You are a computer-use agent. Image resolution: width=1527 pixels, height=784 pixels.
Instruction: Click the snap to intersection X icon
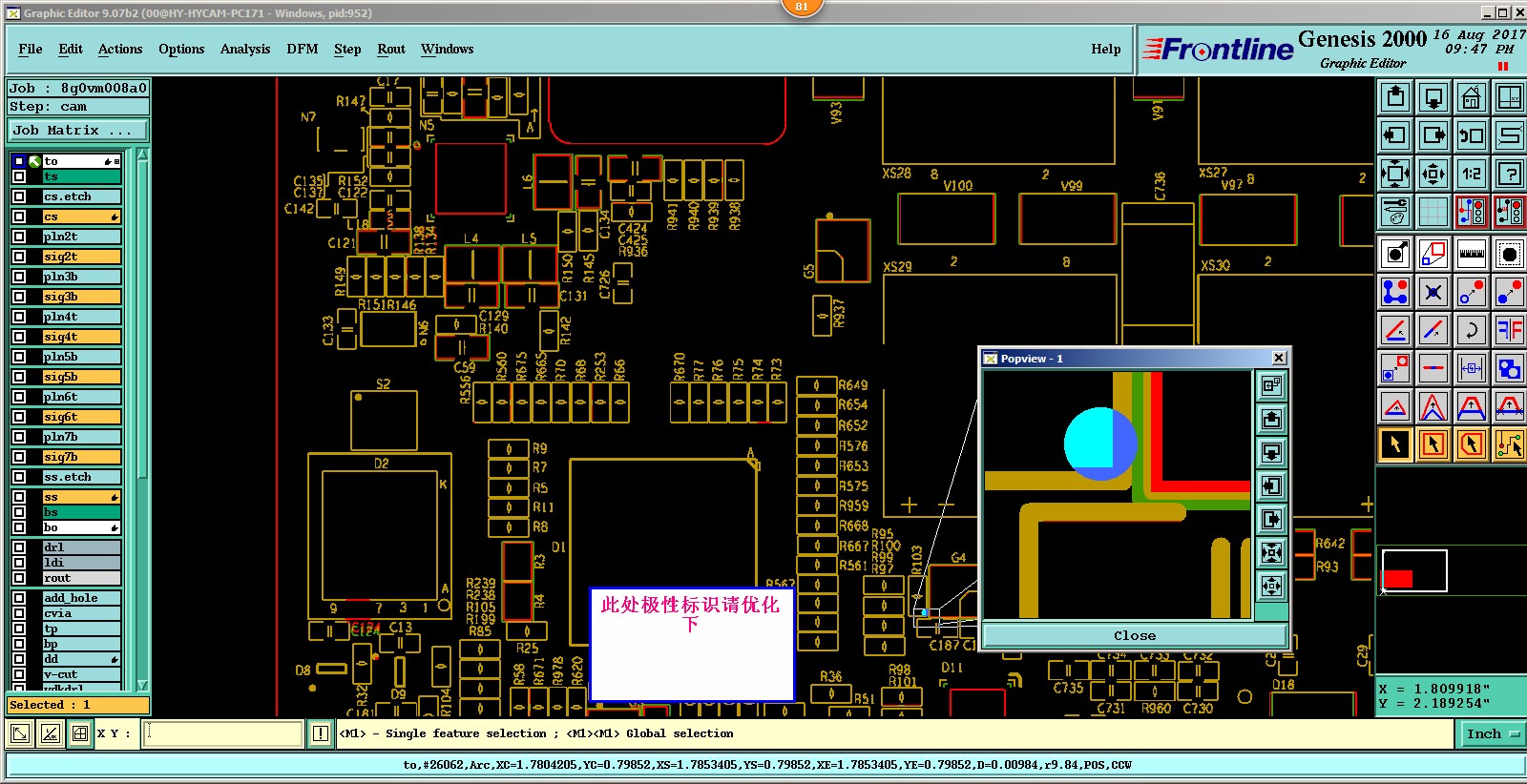[1433, 292]
